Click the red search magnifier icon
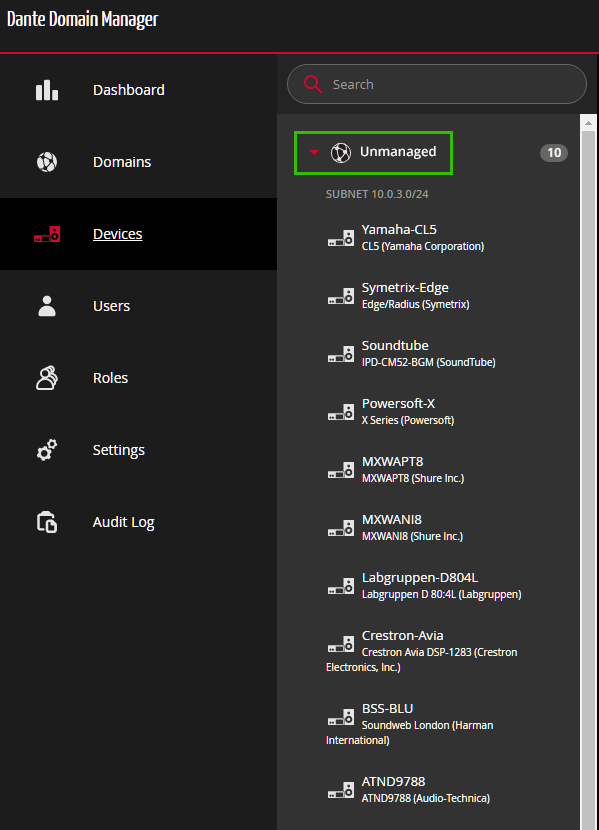Screen dimensions: 599x830 tap(313, 84)
